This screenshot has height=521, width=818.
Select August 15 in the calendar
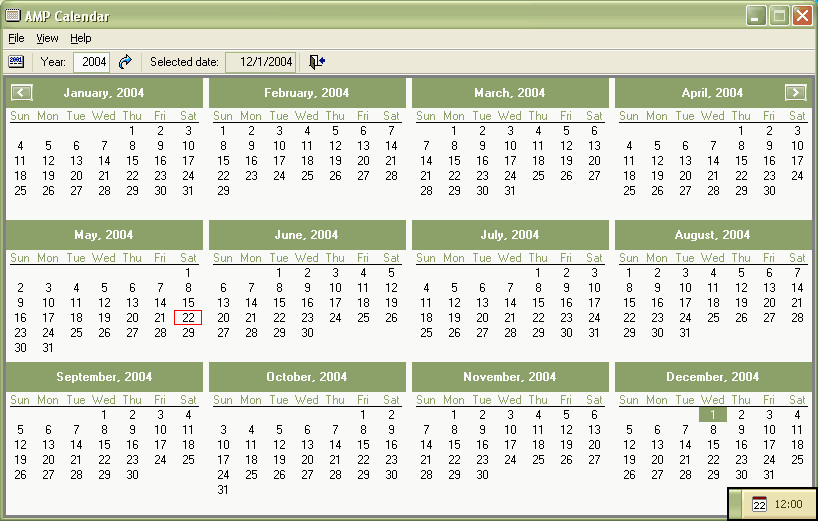(x=629, y=303)
